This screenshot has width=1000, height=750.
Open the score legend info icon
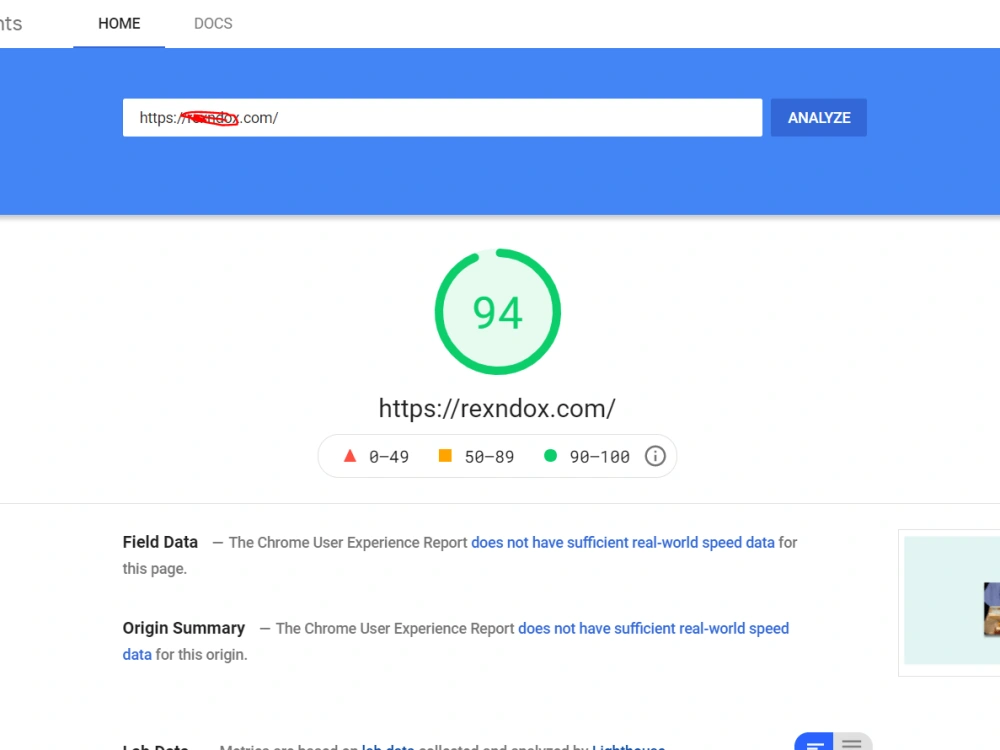[x=655, y=456]
